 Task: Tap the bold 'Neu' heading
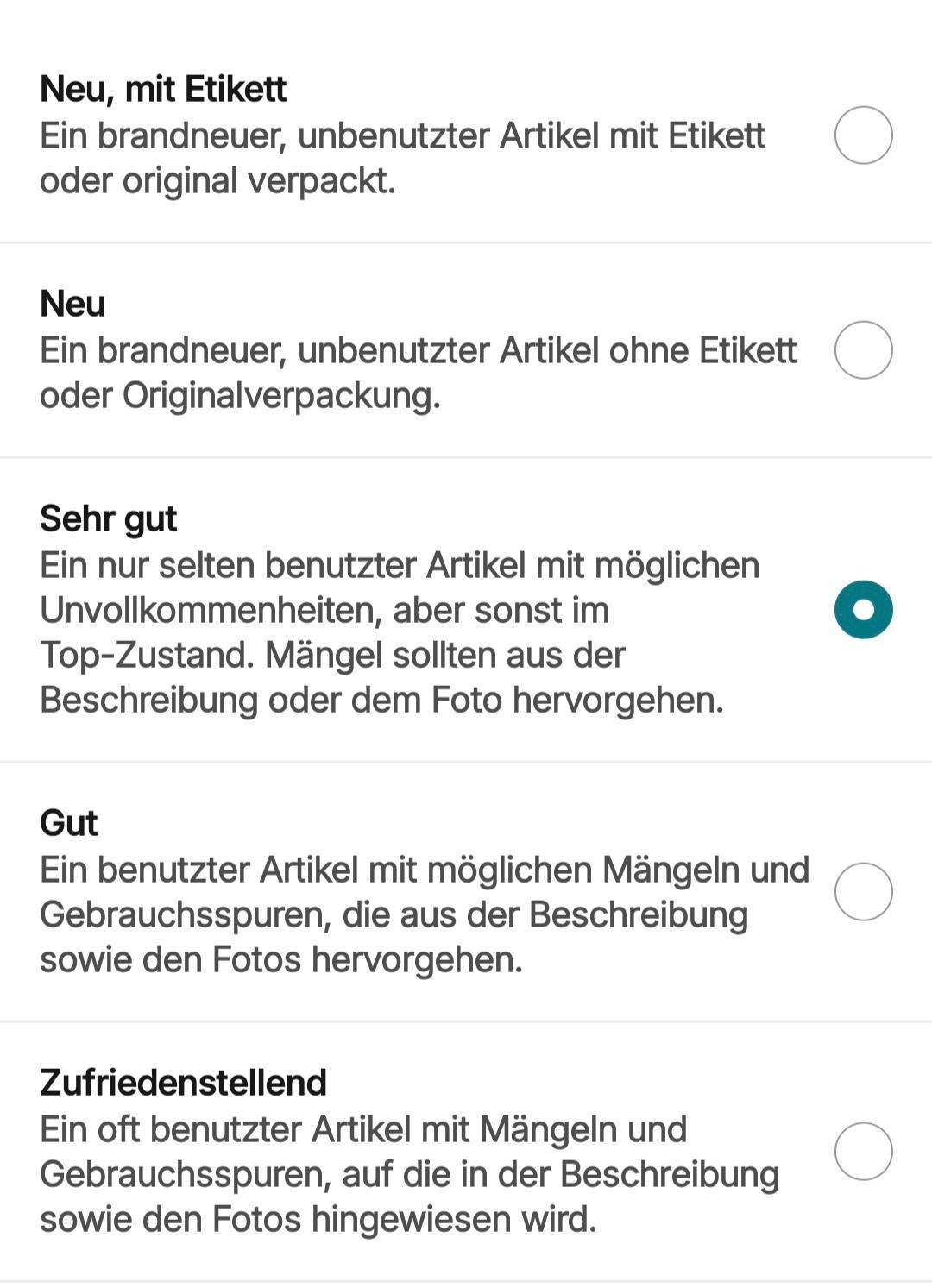click(72, 304)
